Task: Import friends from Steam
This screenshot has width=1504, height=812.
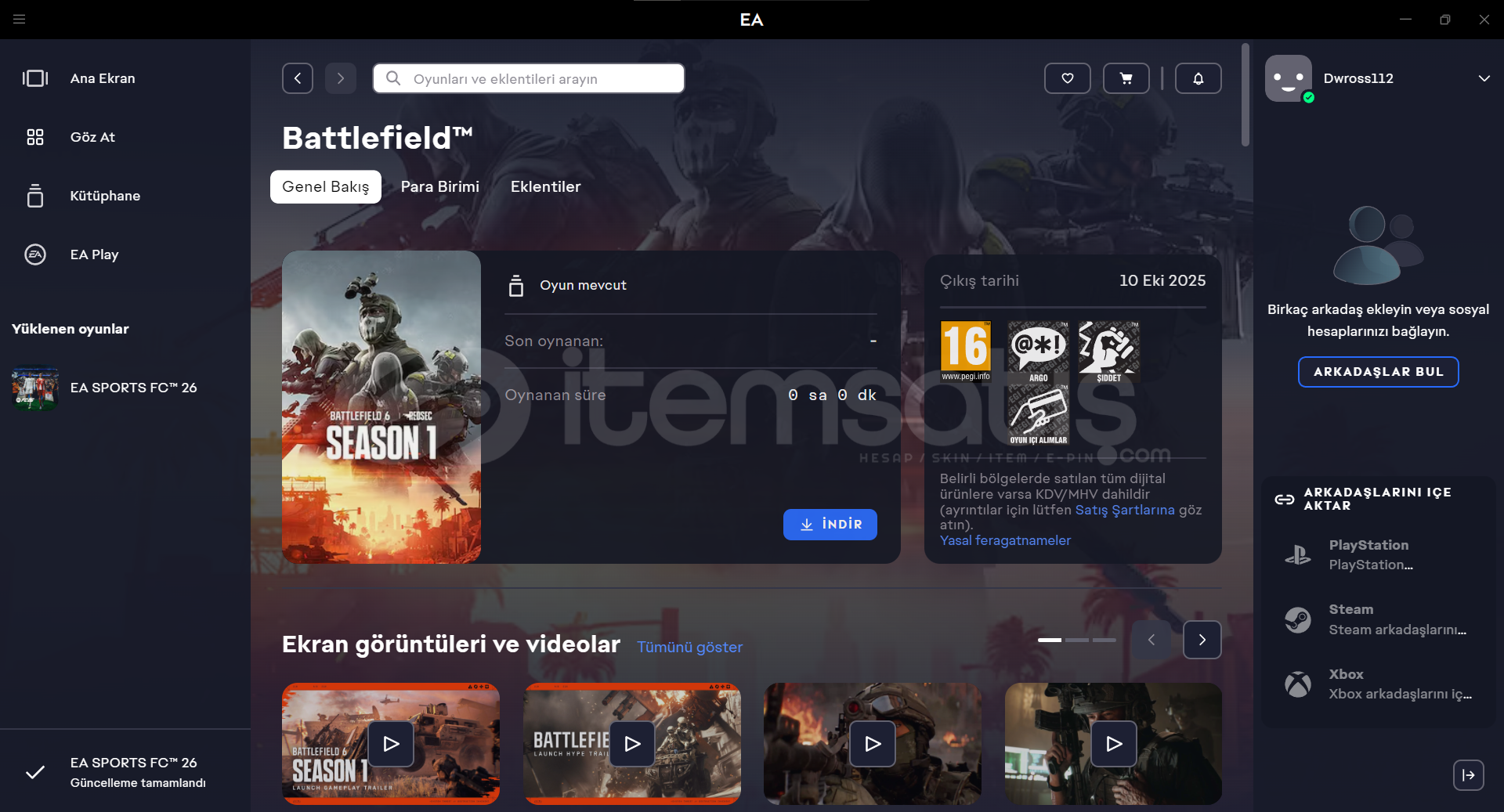Action: coord(1379,619)
